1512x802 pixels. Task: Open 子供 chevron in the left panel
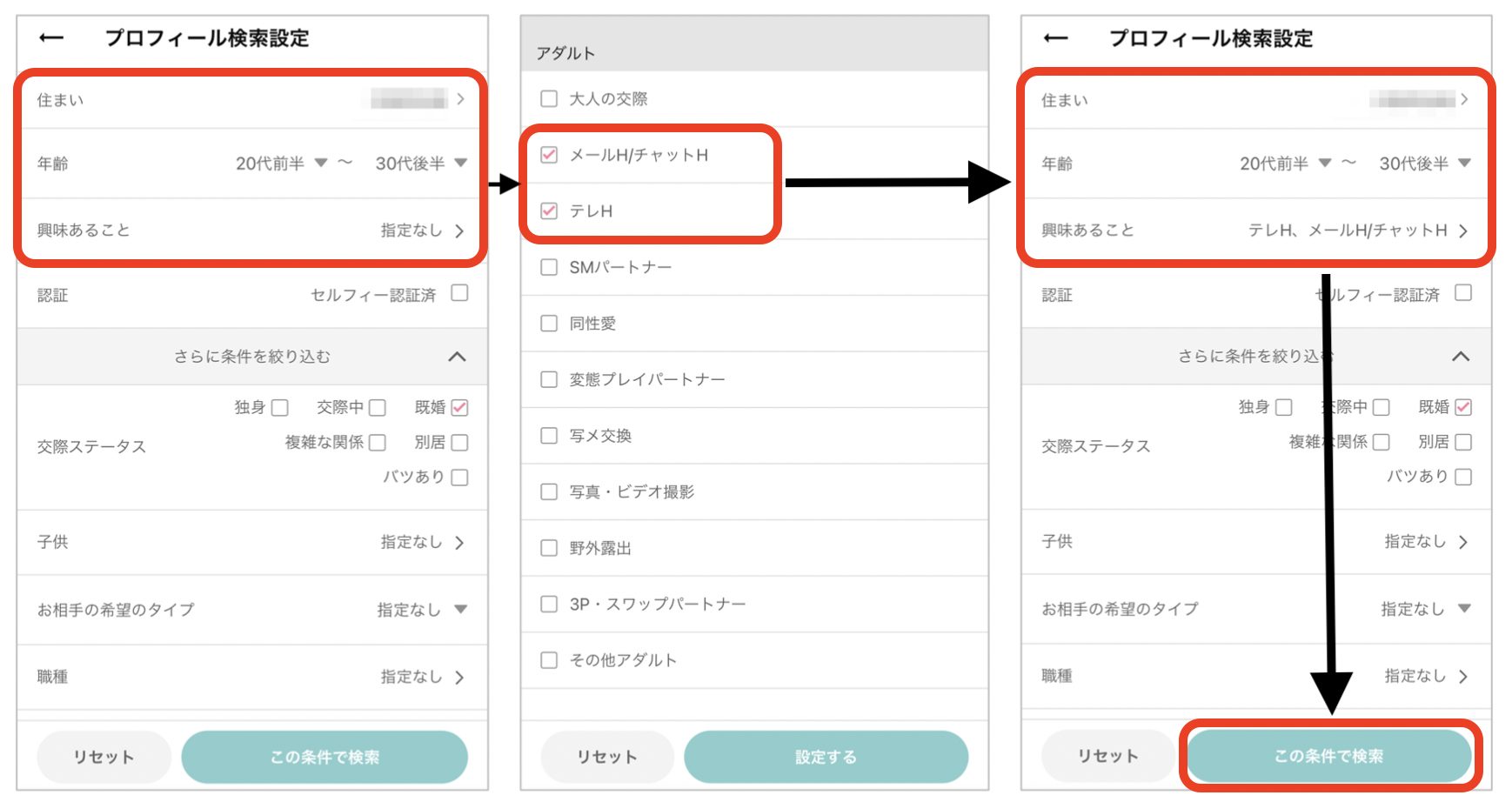click(459, 543)
